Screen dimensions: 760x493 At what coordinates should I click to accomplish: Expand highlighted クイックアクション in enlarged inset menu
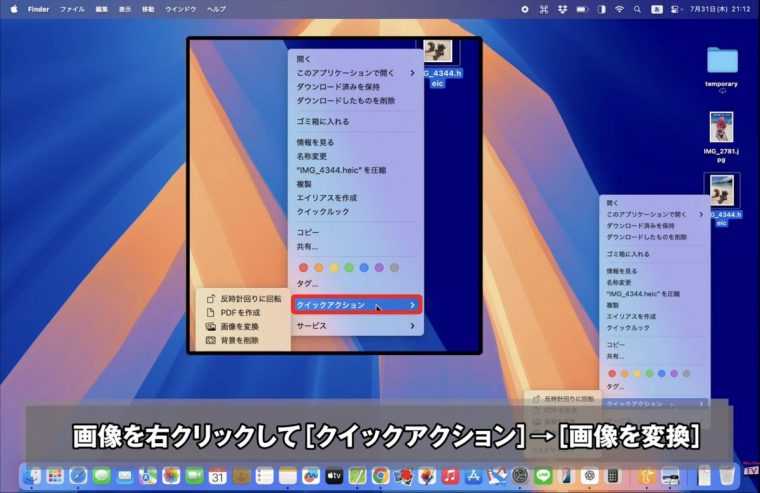[x=356, y=305]
